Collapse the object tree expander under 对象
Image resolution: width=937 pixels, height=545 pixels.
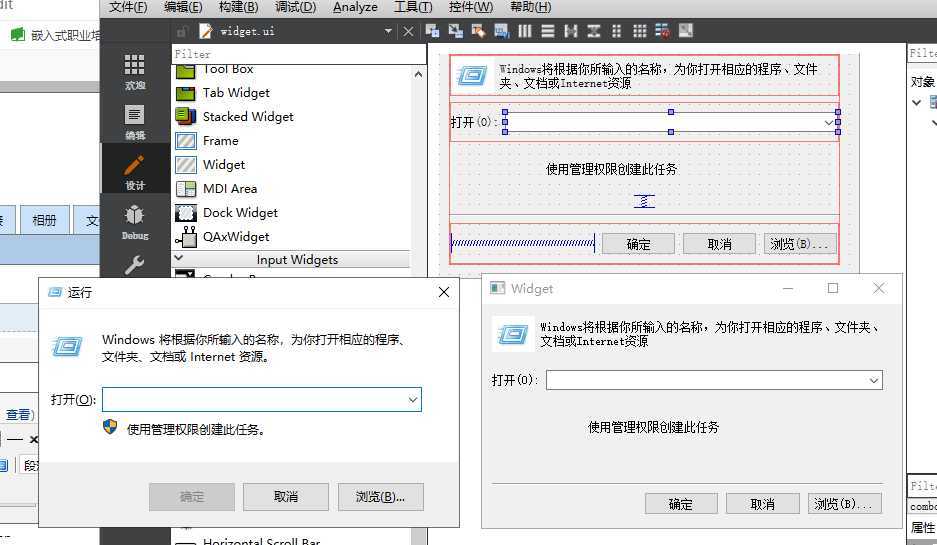coord(917,103)
